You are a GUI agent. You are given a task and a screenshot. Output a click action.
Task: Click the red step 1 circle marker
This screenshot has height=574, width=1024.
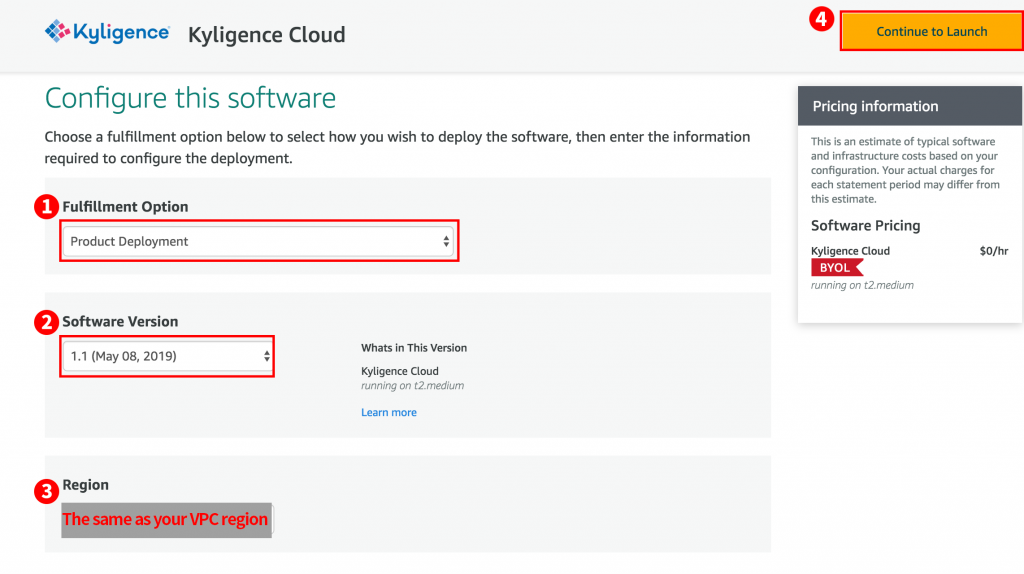click(46, 207)
